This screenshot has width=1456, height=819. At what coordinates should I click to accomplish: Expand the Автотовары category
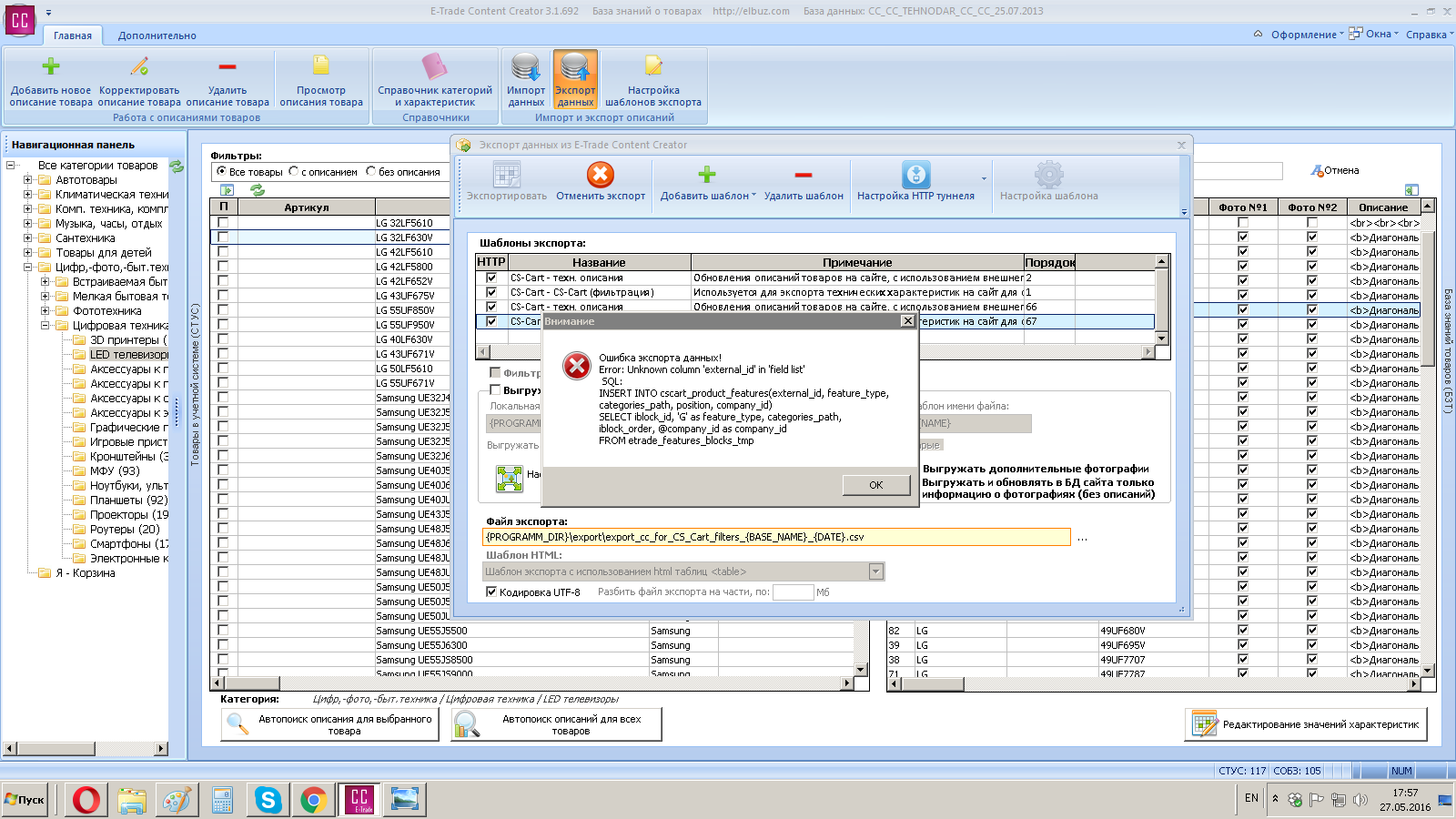point(27,180)
